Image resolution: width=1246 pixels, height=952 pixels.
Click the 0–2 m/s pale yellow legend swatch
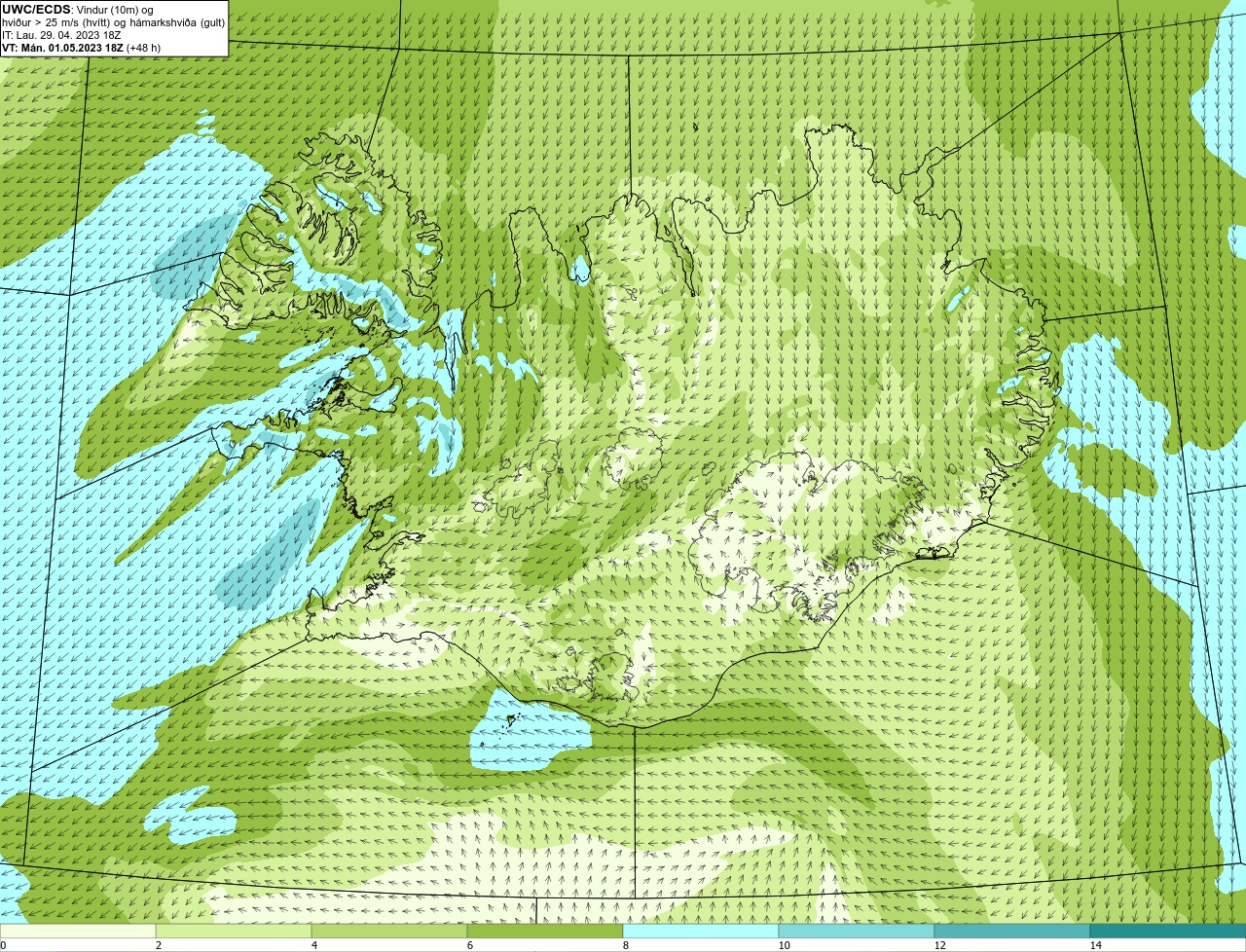pos(78,931)
